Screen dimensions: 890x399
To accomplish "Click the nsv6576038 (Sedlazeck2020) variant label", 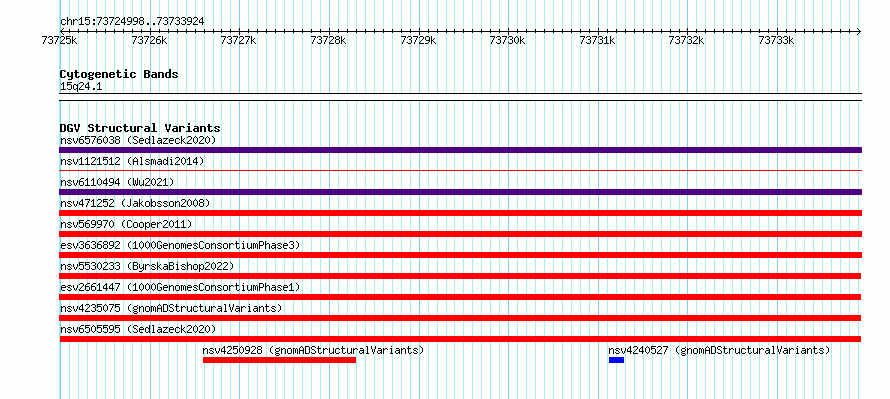I will [138, 140].
